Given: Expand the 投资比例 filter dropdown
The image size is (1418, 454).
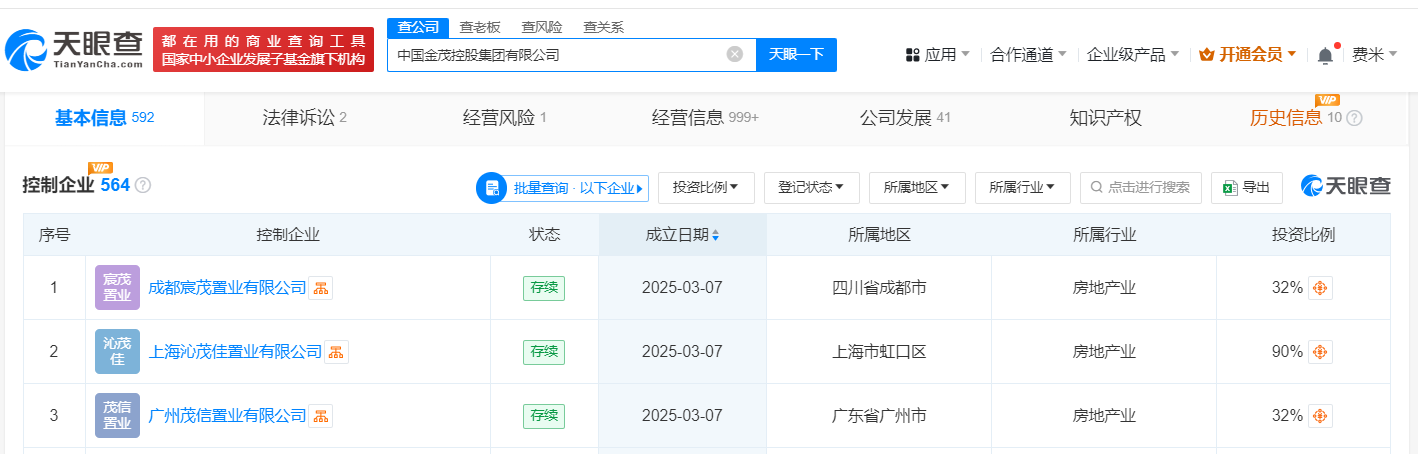Looking at the screenshot, I should tap(706, 187).
